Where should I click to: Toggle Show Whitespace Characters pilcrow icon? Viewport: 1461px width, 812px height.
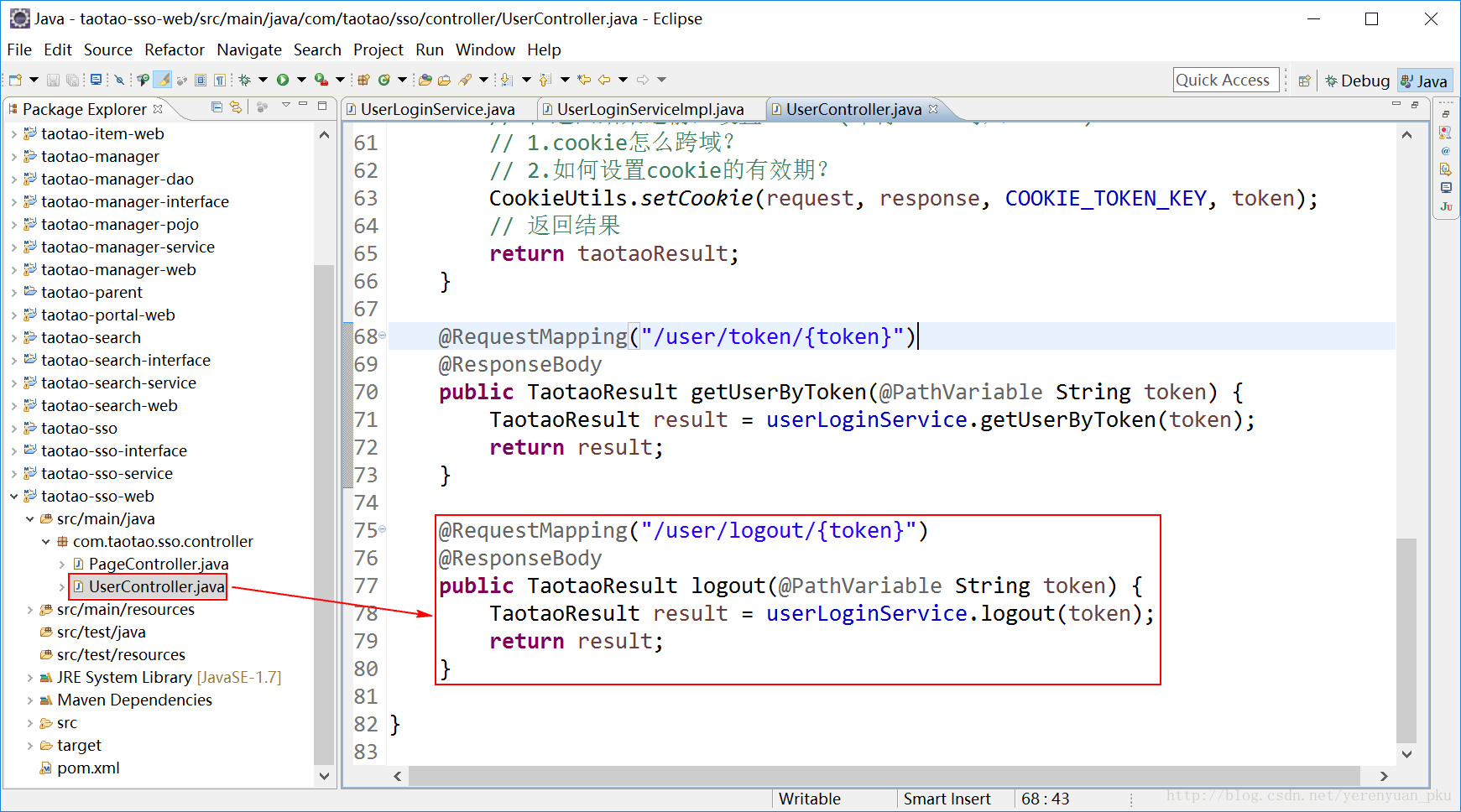(x=220, y=80)
